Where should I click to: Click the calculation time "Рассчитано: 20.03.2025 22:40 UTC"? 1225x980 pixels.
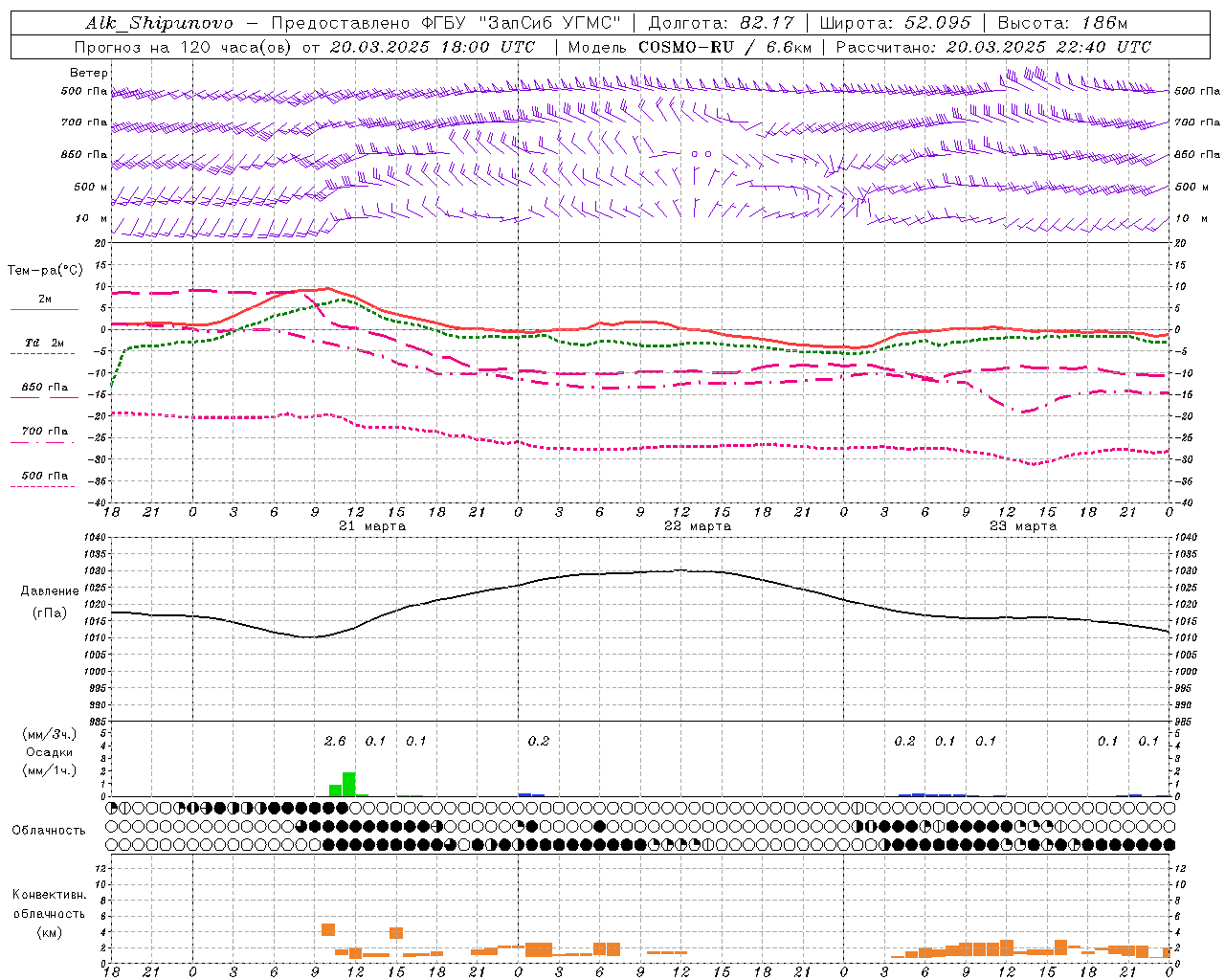point(993,47)
